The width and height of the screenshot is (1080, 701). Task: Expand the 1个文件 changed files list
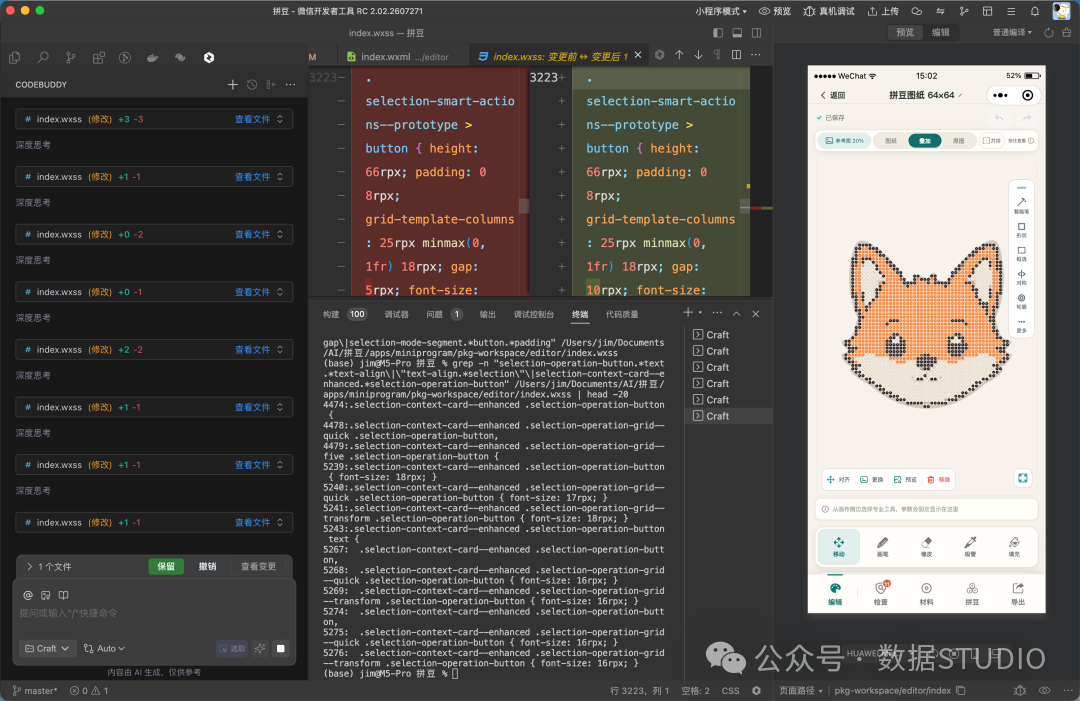pos(48,566)
